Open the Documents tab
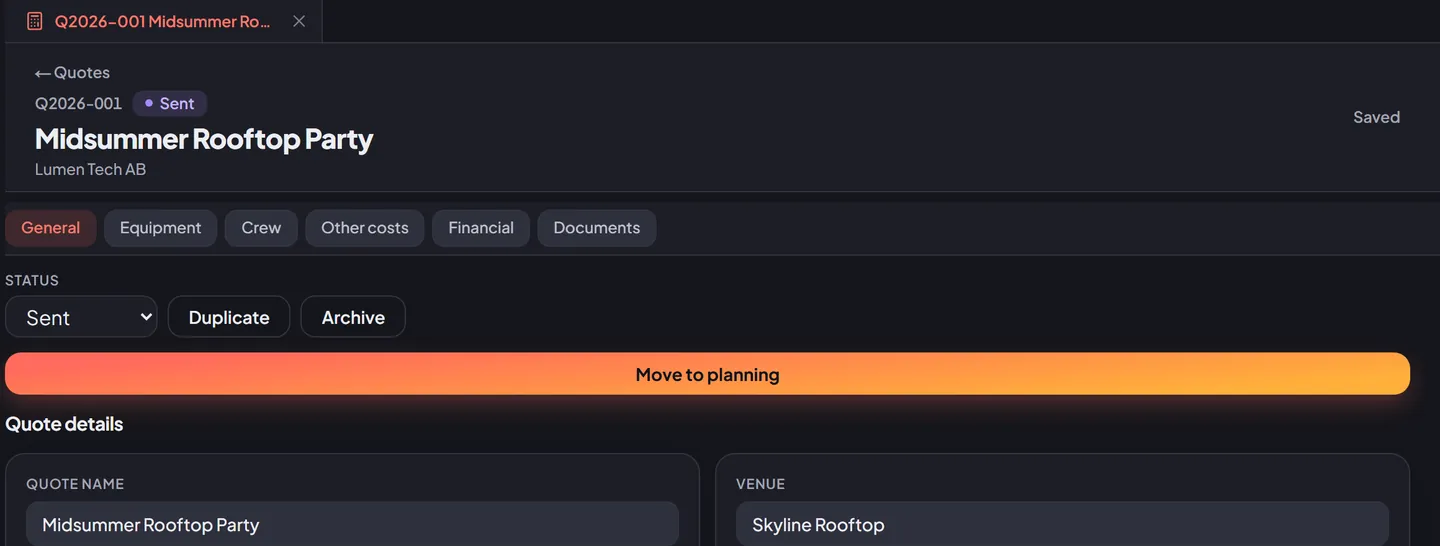 (x=597, y=228)
